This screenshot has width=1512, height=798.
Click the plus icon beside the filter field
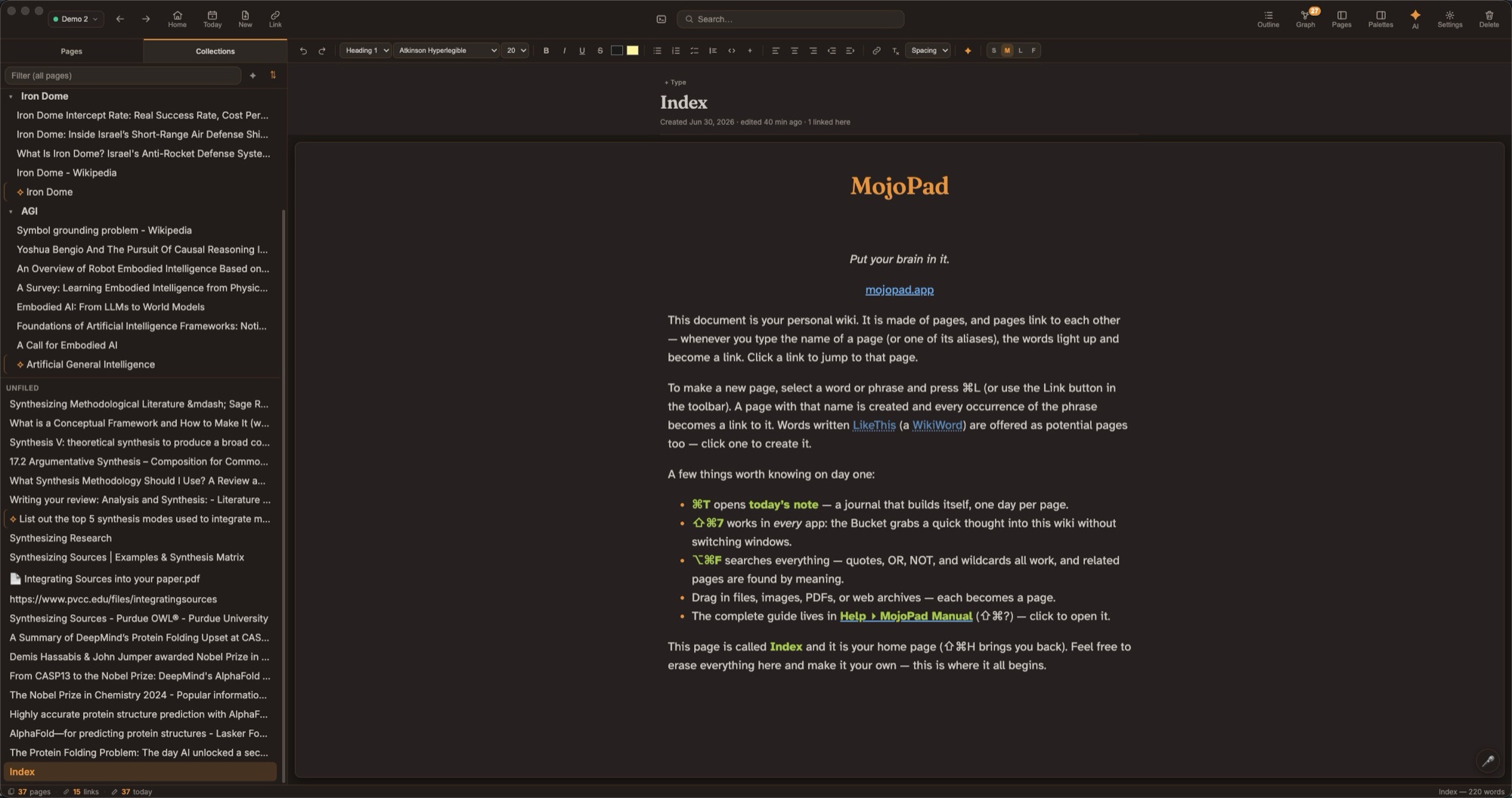[x=253, y=76]
